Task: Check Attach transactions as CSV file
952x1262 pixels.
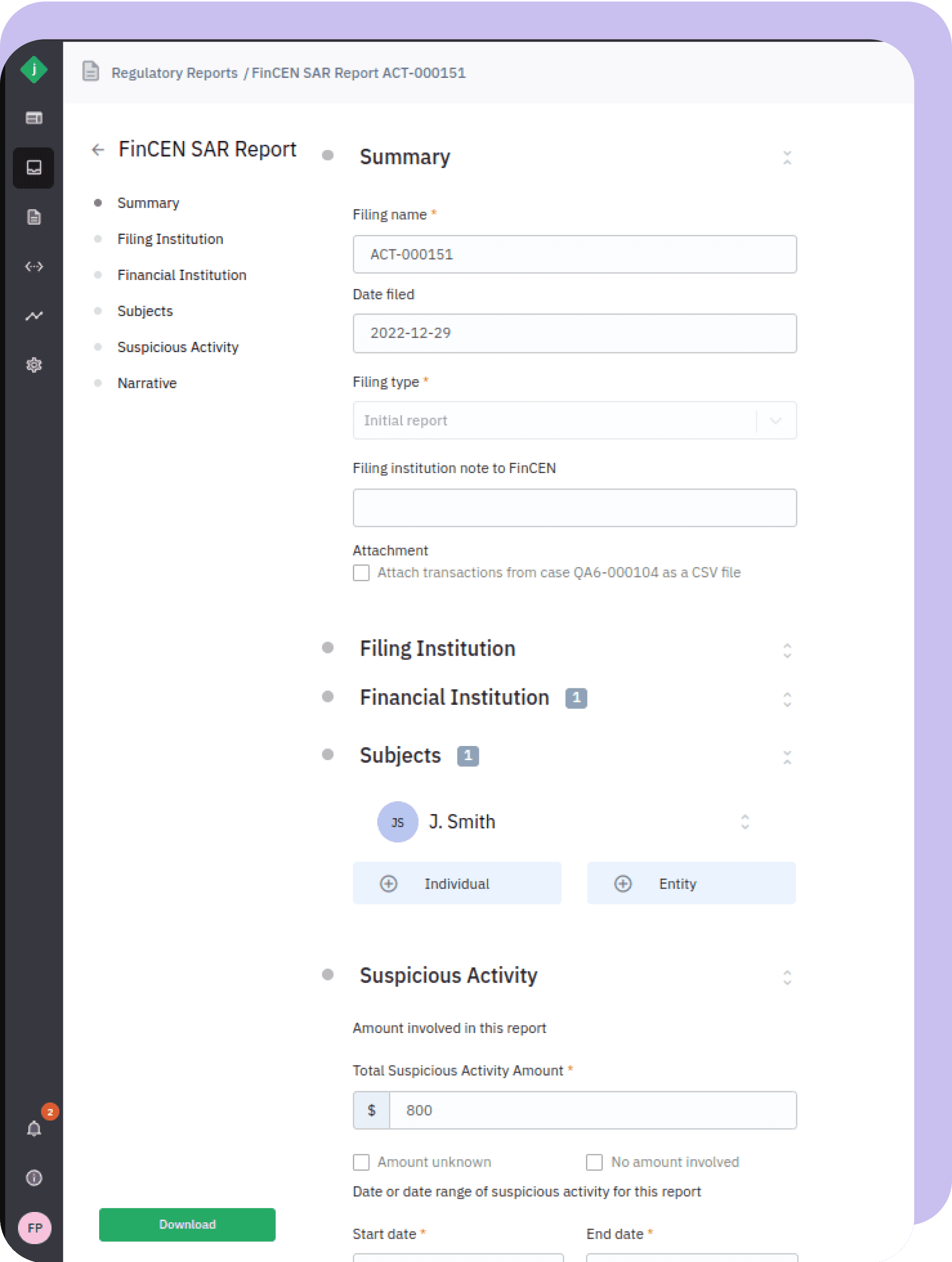Action: [x=361, y=572]
